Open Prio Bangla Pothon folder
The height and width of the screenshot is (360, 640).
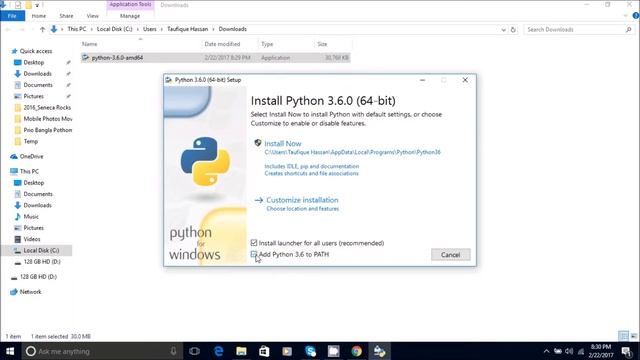[x=47, y=130]
